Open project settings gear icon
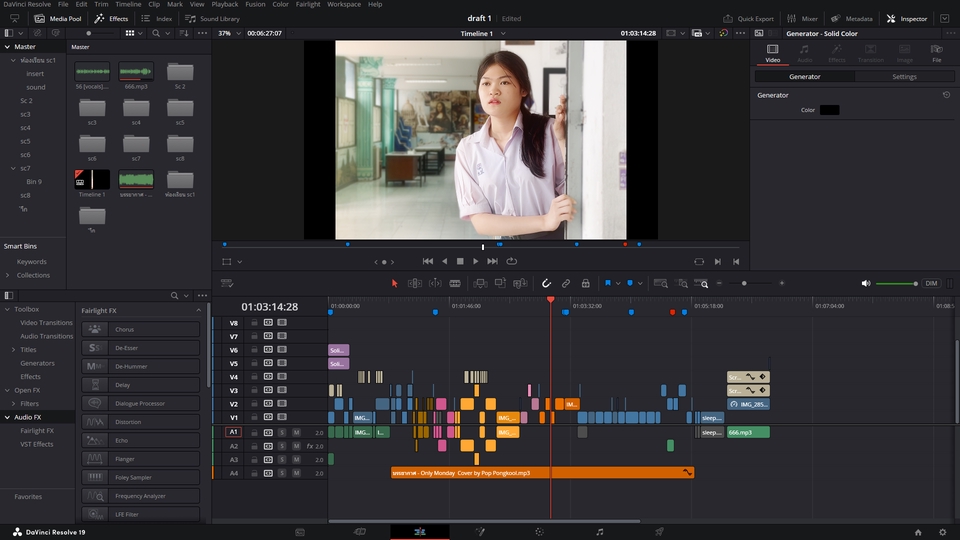Screen dimensions: 960x540 pyautogui.click(x=942, y=531)
